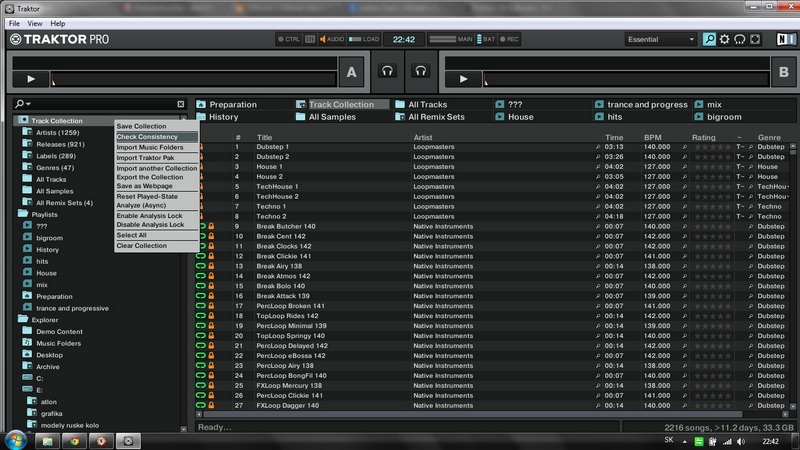800x450 pixels.
Task: Click the BPM column header
Action: [x=654, y=137]
